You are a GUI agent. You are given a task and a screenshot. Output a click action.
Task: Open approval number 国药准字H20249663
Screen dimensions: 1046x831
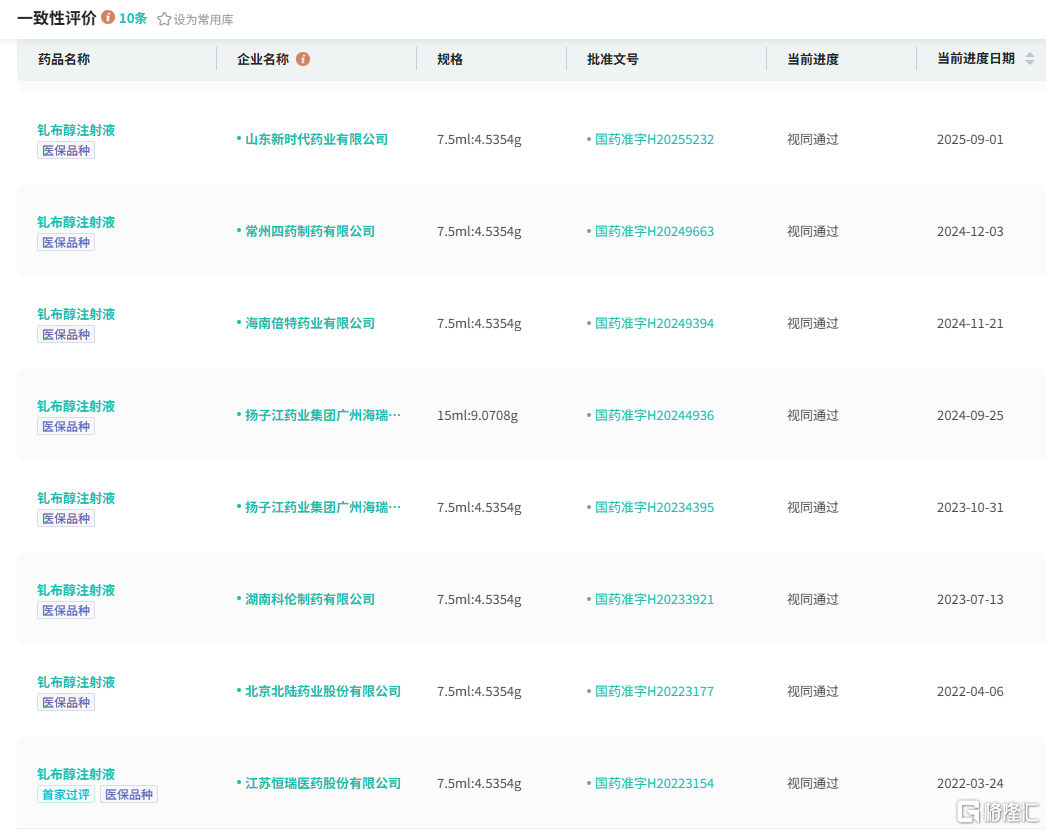click(x=654, y=231)
